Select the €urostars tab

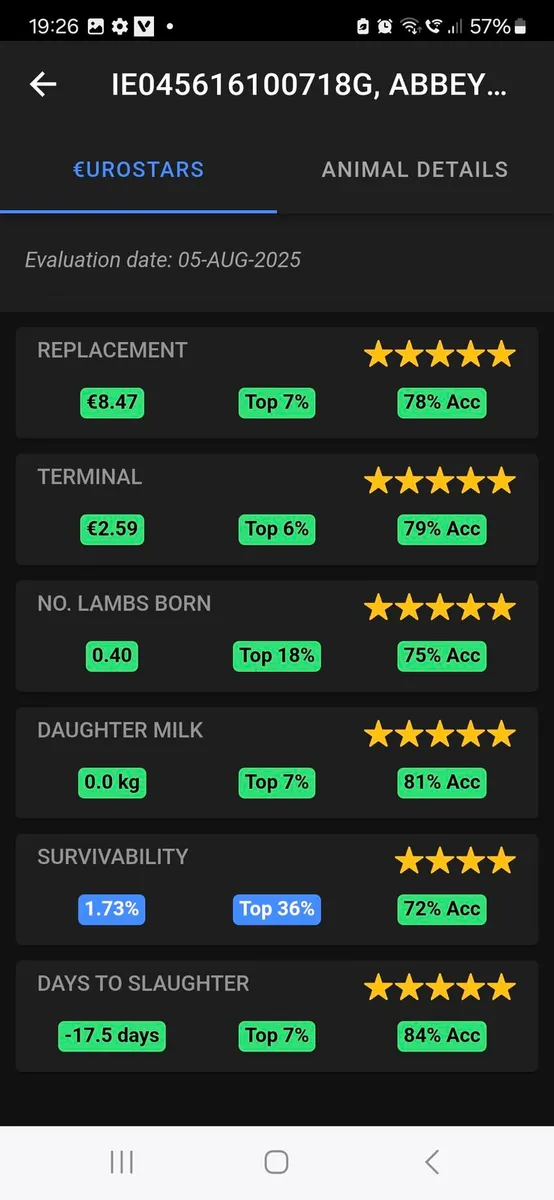click(138, 170)
